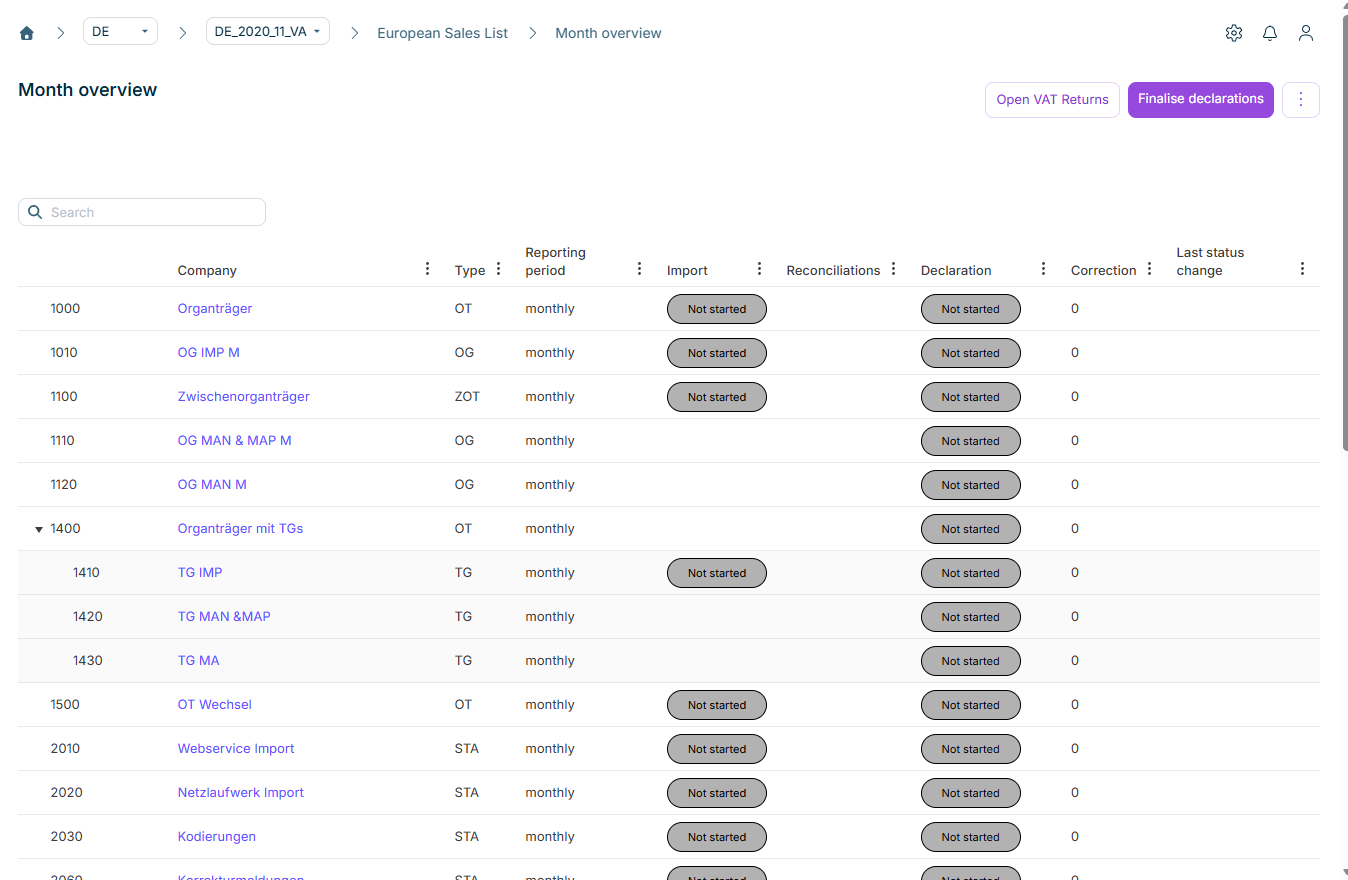
Task: Open Last status change column menu
Action: pyautogui.click(x=1302, y=269)
